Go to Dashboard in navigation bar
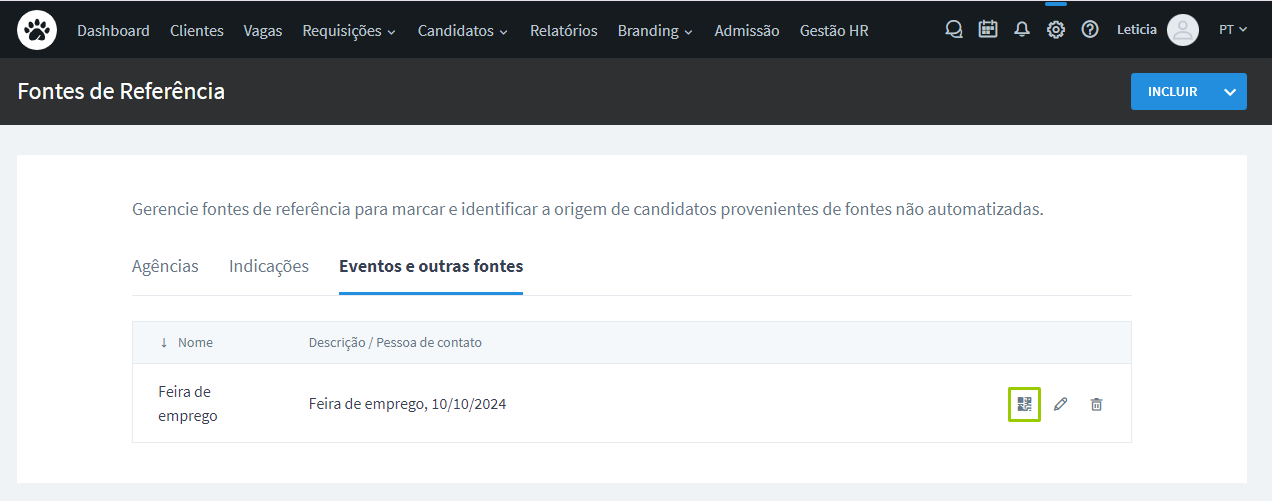 coord(113,31)
